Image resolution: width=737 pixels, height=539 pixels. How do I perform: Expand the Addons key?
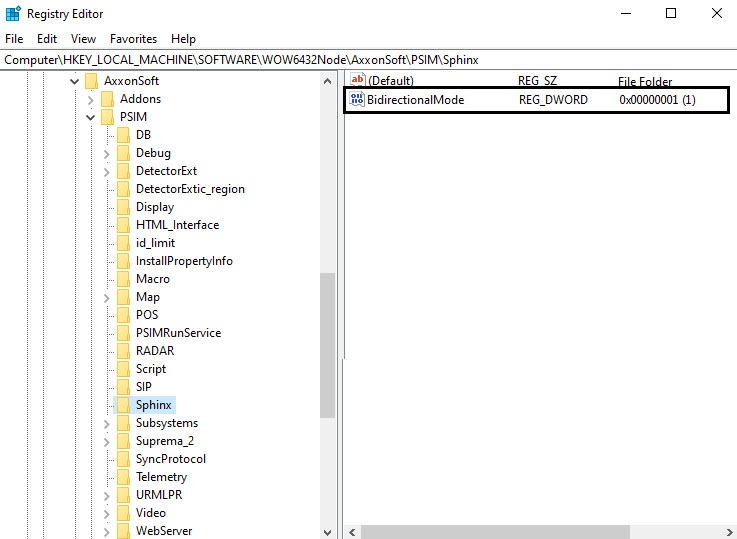pyautogui.click(x=91, y=100)
